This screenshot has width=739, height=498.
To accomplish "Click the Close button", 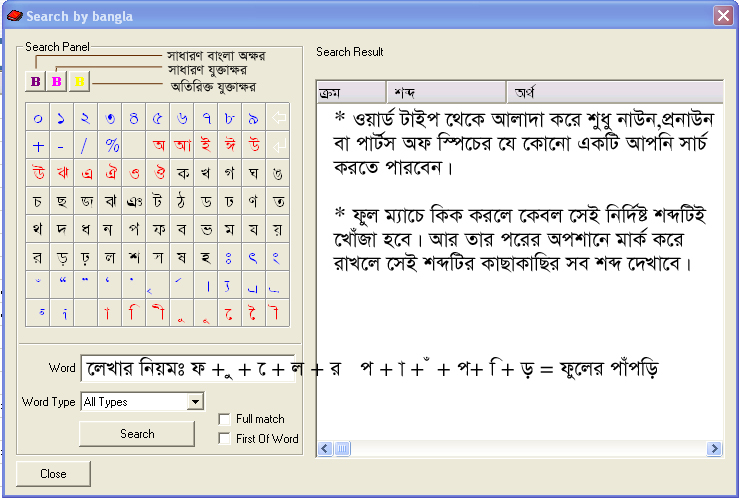I will (53, 474).
